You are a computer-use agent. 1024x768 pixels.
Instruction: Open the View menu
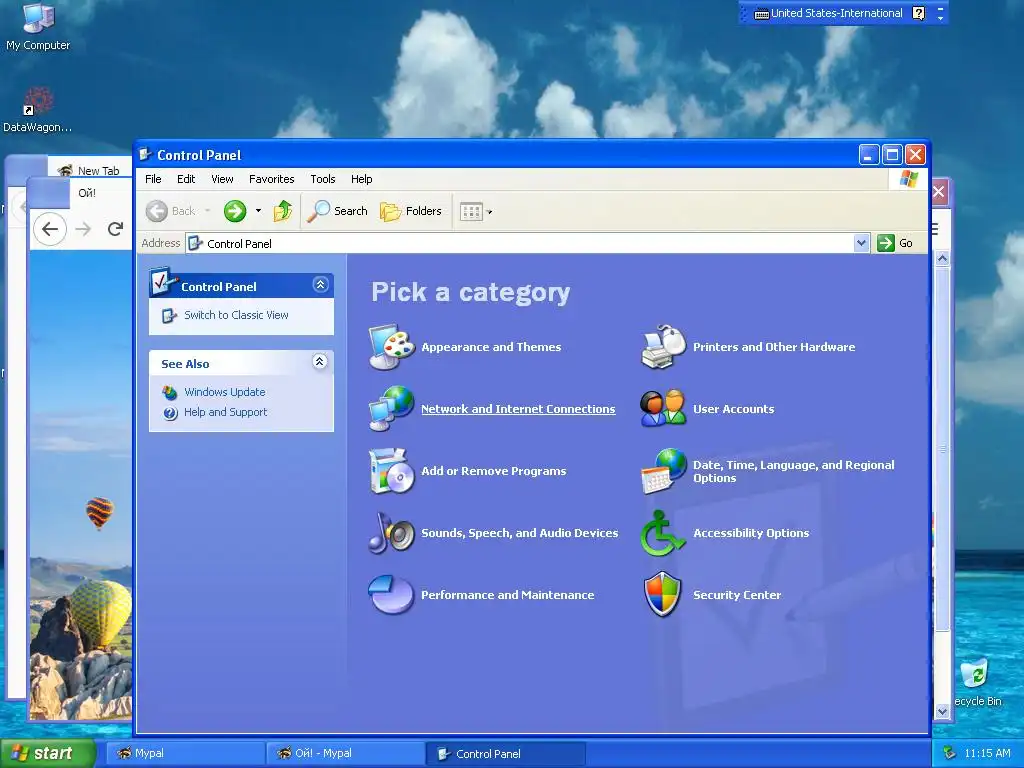[222, 179]
